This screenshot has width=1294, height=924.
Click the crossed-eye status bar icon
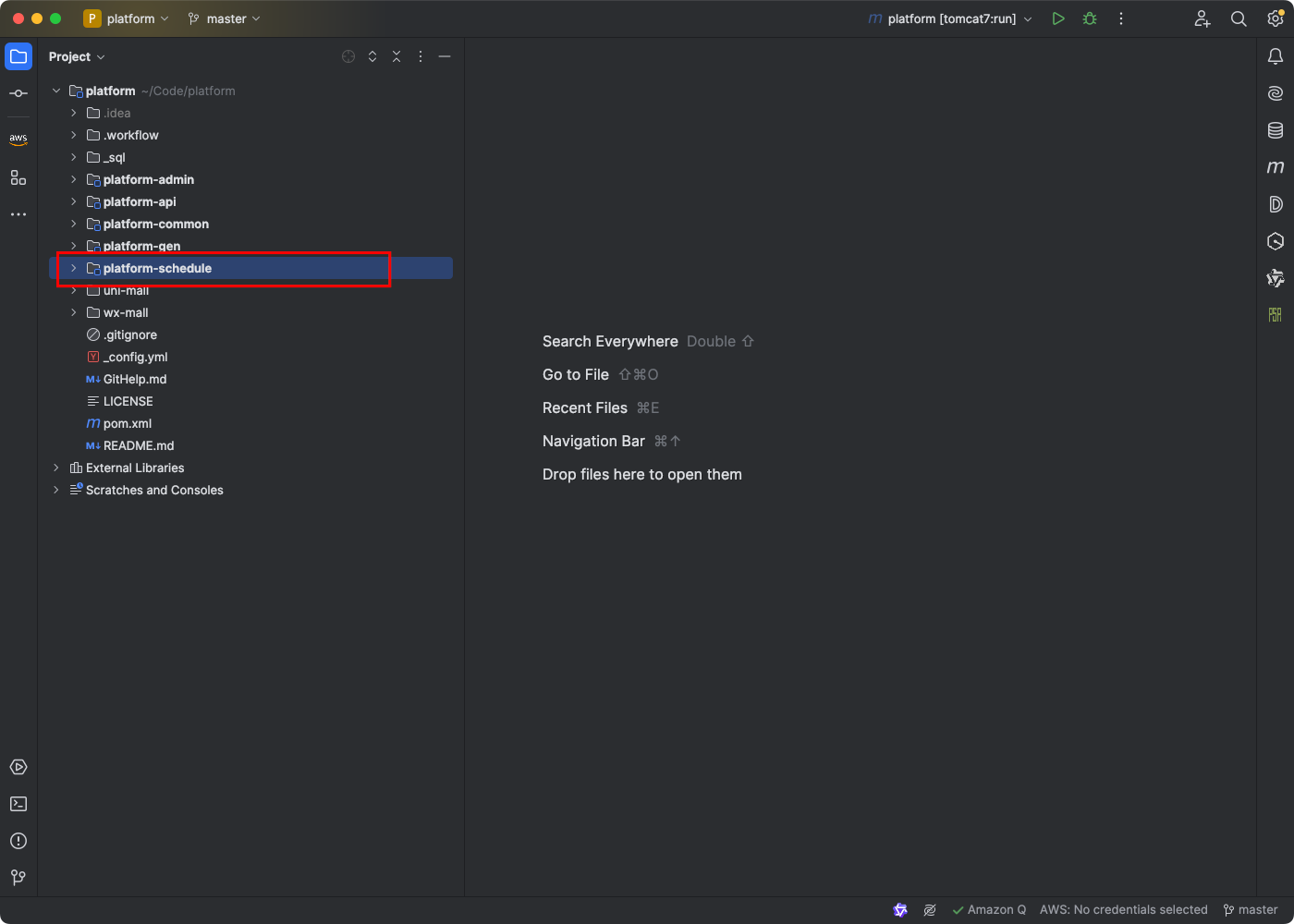(x=930, y=910)
